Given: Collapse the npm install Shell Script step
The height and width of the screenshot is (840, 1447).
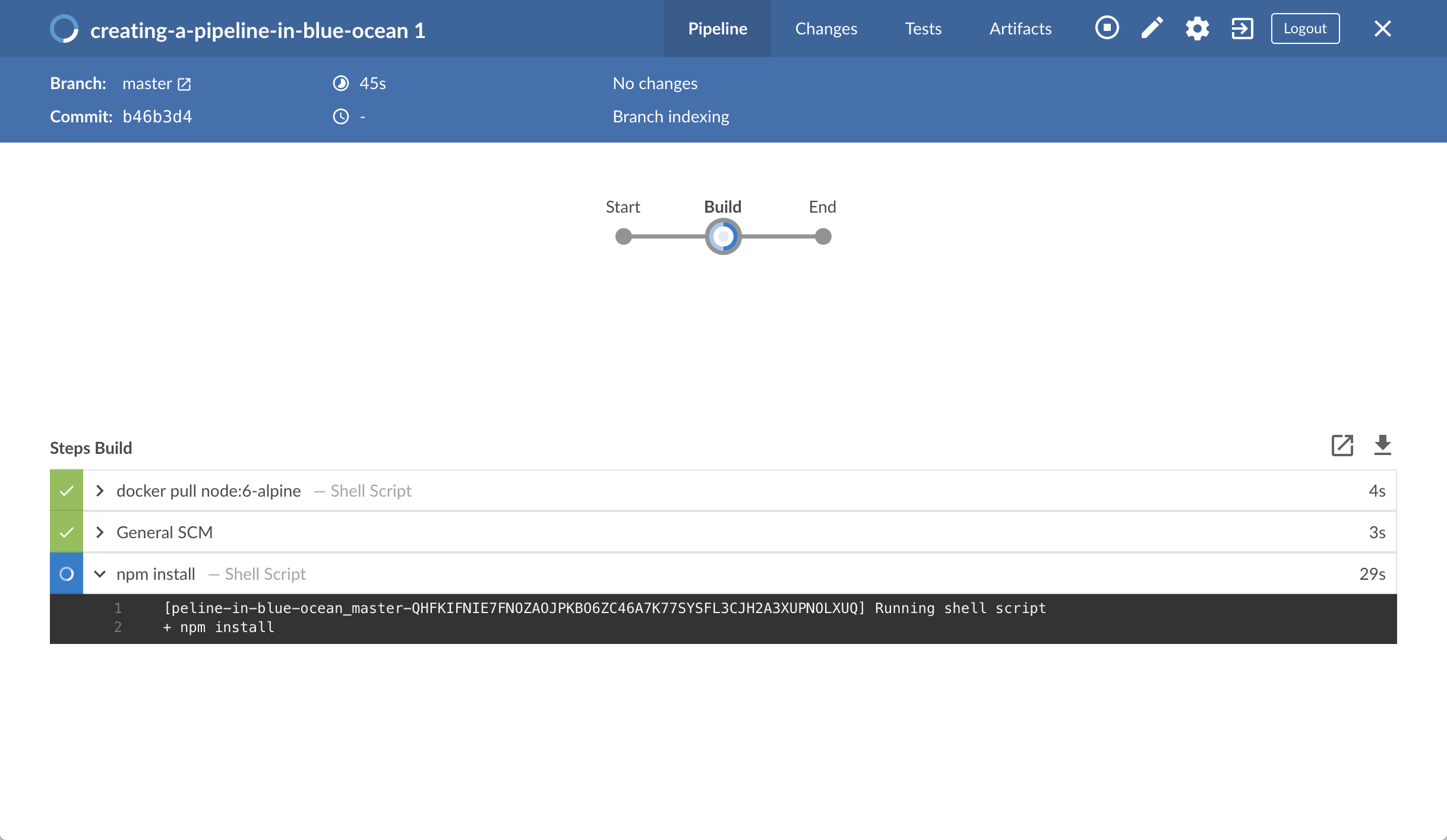Looking at the screenshot, I should coord(100,574).
